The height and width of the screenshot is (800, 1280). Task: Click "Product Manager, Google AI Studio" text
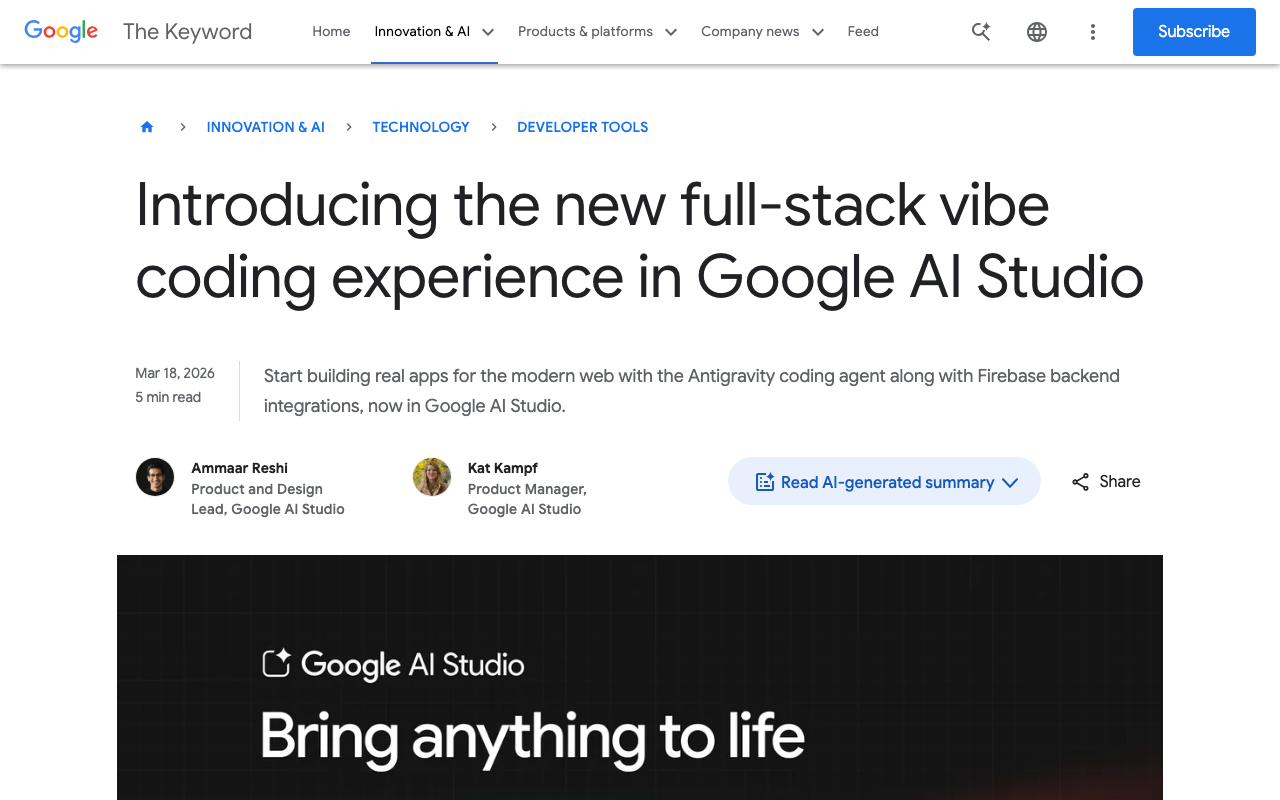coord(527,499)
